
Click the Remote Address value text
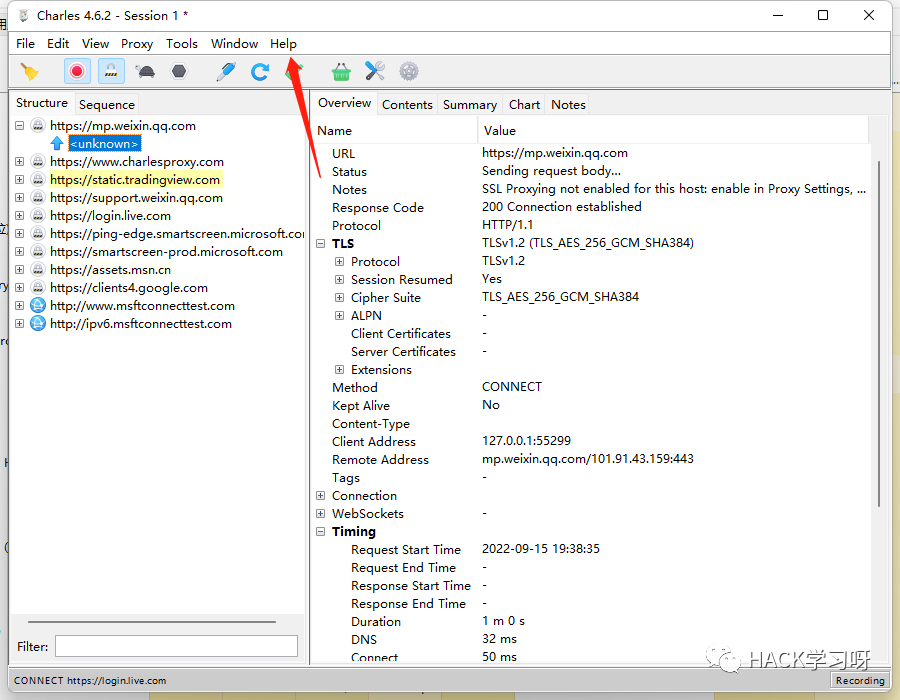[588, 459]
